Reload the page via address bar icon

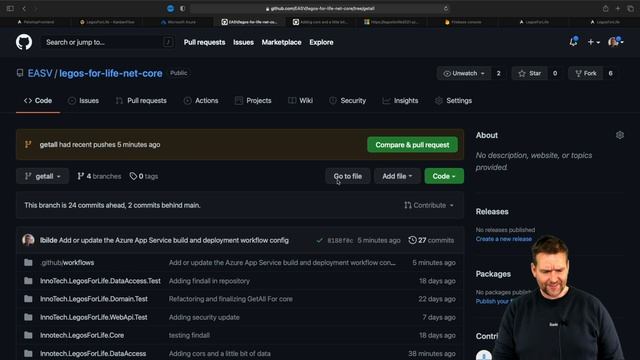446,9
